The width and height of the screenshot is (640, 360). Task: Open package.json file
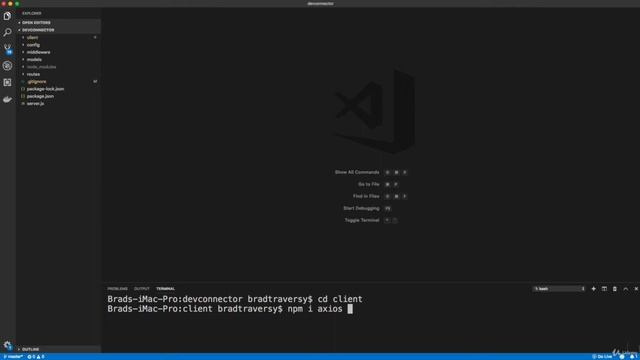58,96
